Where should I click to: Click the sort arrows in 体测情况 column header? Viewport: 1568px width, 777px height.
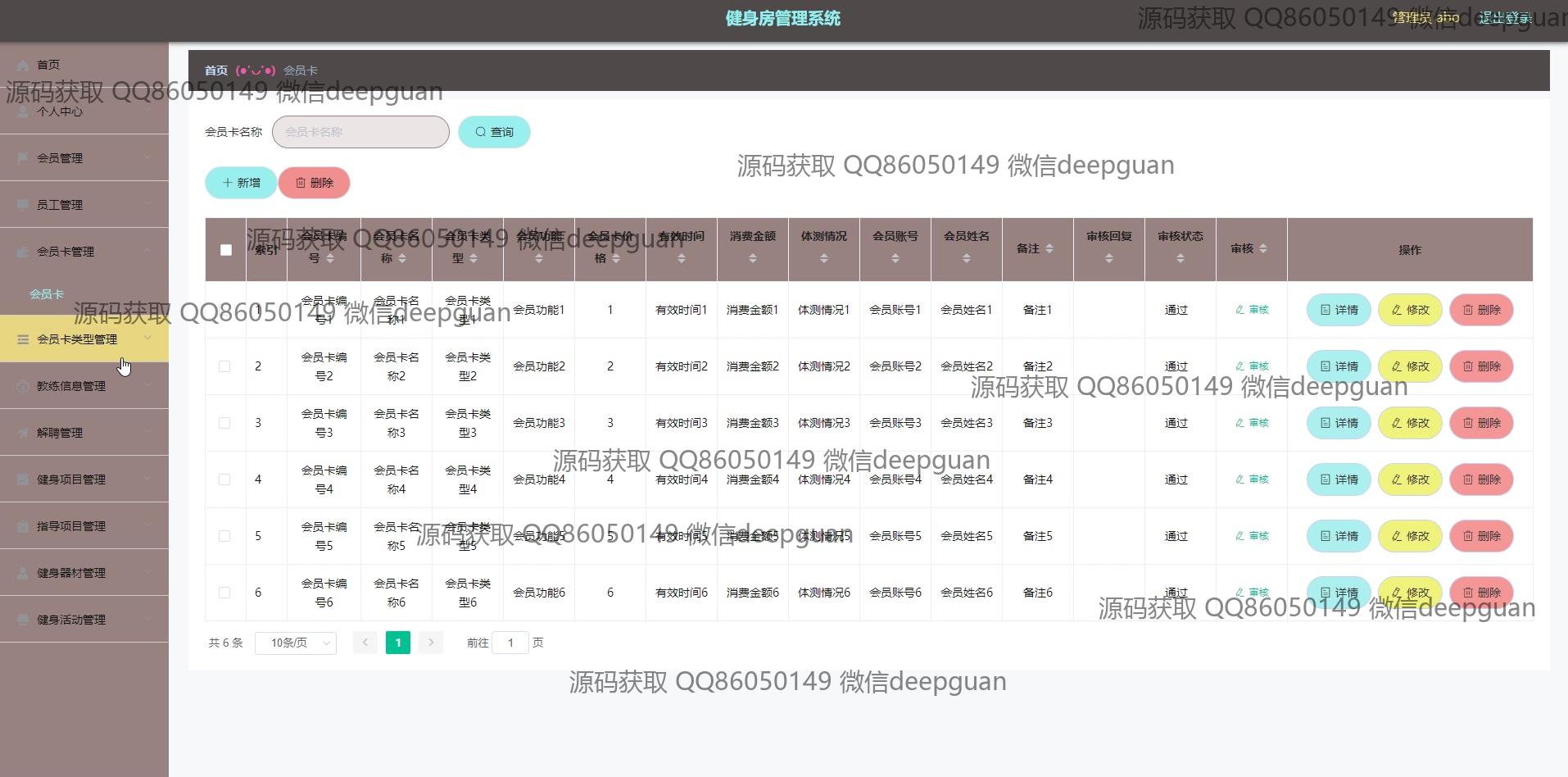click(823, 258)
